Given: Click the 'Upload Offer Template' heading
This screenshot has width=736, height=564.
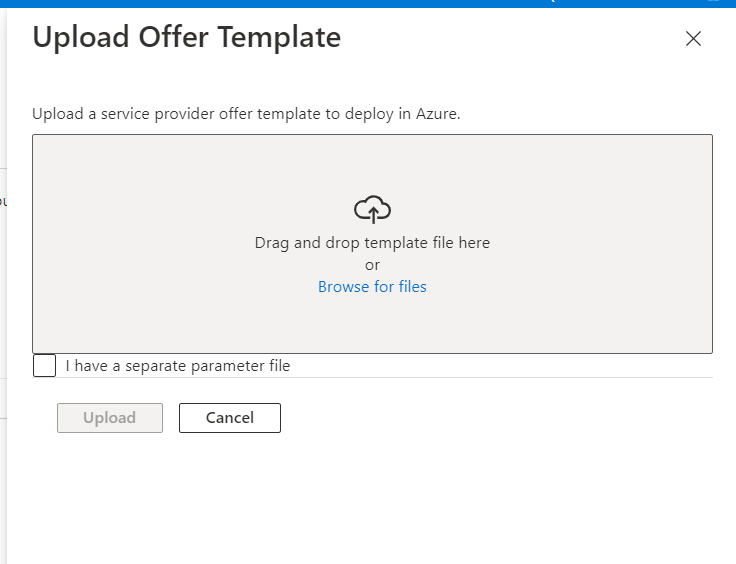Looking at the screenshot, I should point(186,38).
